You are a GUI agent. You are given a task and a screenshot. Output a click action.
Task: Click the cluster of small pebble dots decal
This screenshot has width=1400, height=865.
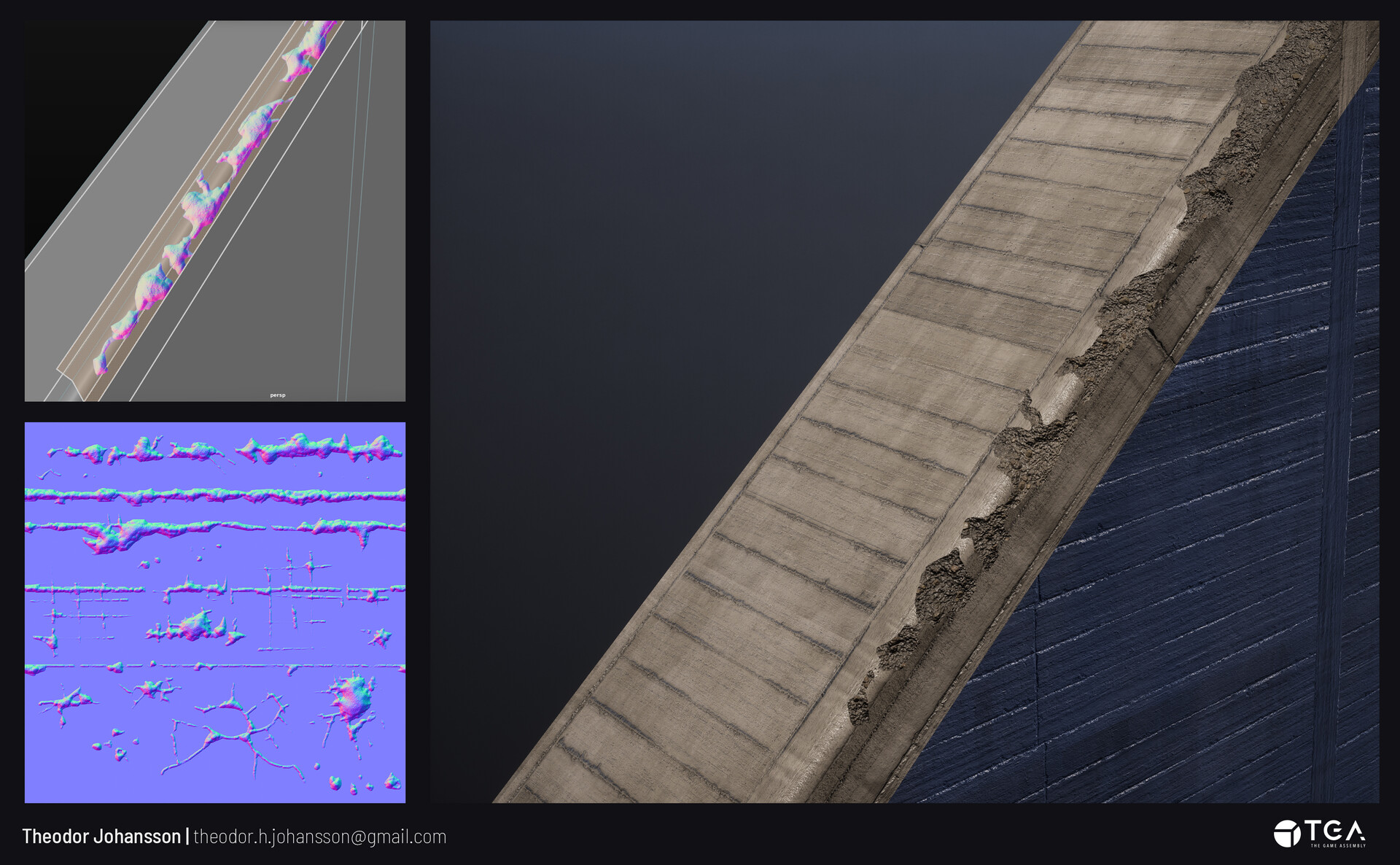point(115,744)
